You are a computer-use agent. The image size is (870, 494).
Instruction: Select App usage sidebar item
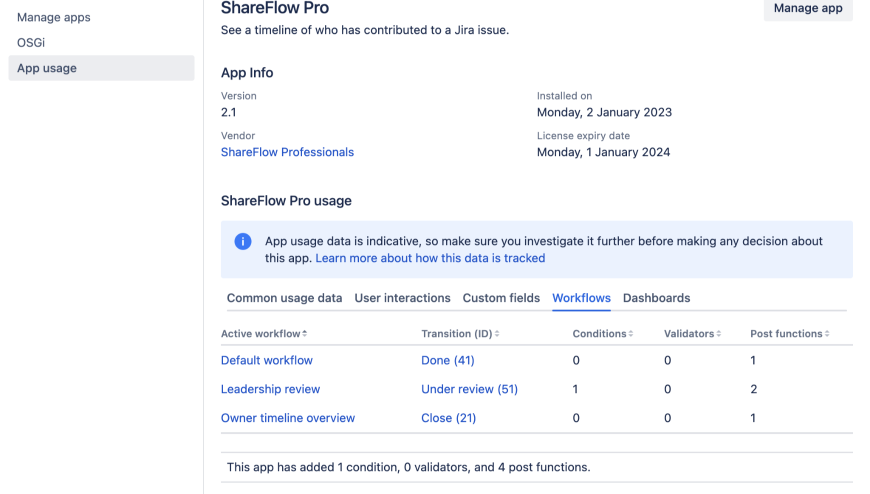pos(47,68)
